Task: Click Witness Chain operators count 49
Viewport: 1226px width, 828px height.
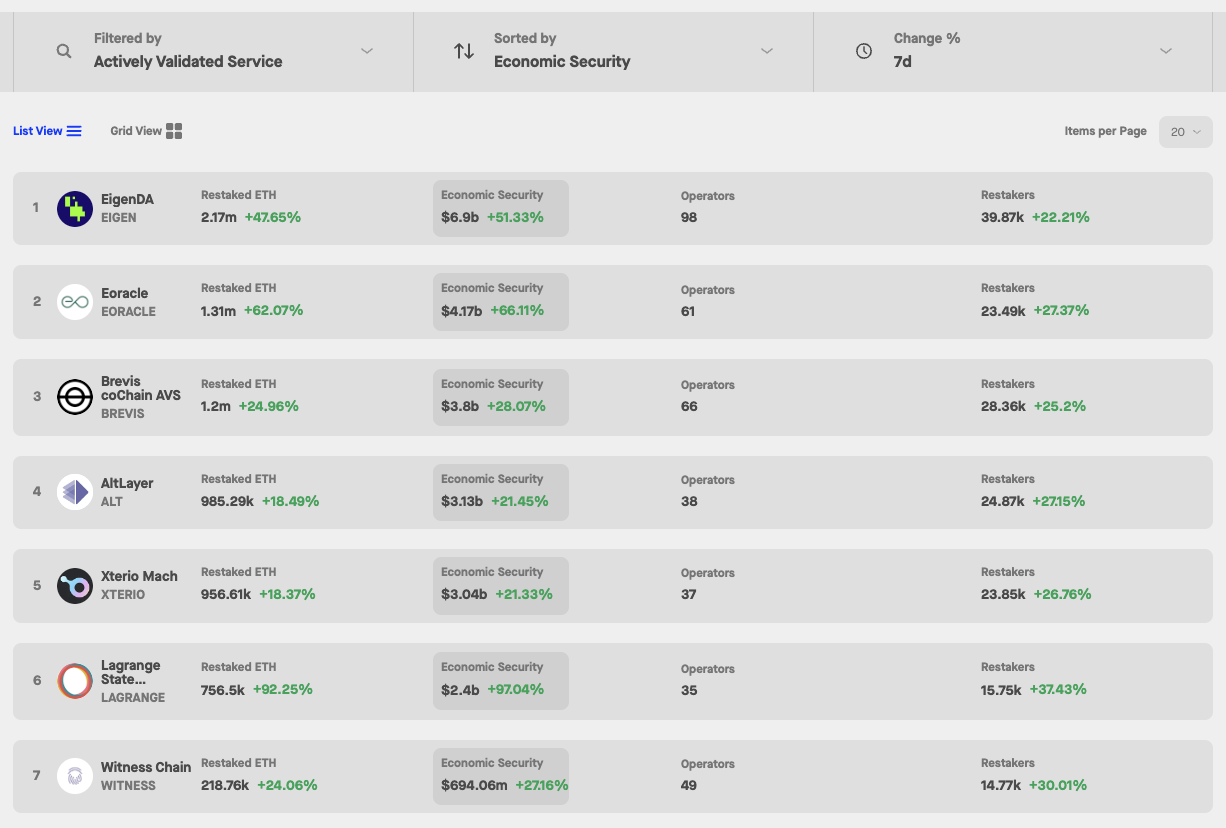Action: click(x=689, y=785)
